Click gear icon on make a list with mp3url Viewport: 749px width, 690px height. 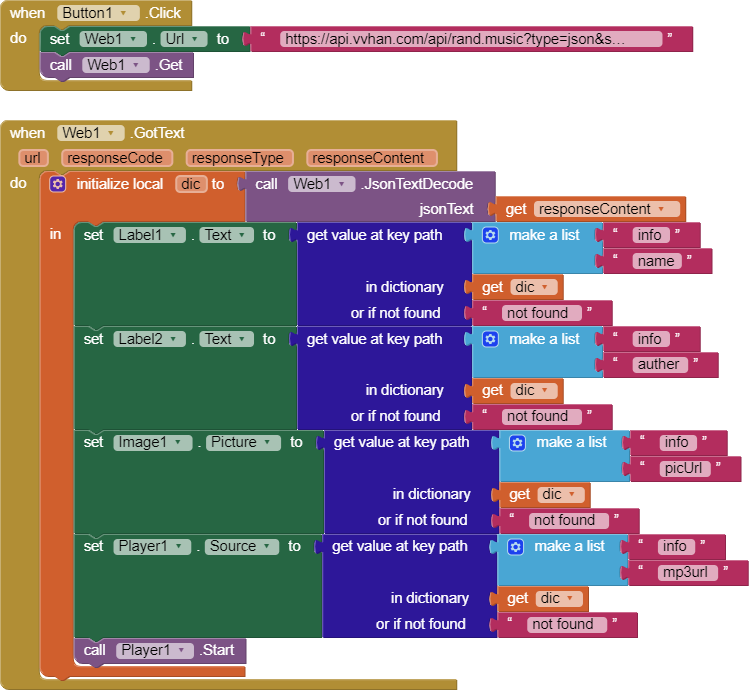click(x=515, y=546)
